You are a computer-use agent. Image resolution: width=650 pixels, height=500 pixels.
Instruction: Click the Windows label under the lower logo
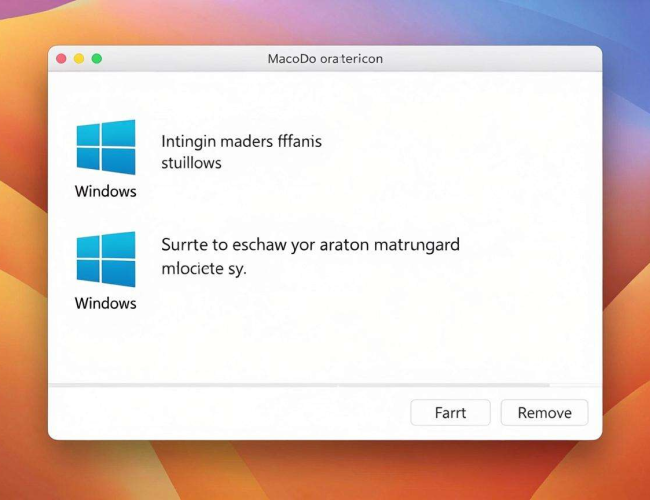pyautogui.click(x=106, y=303)
